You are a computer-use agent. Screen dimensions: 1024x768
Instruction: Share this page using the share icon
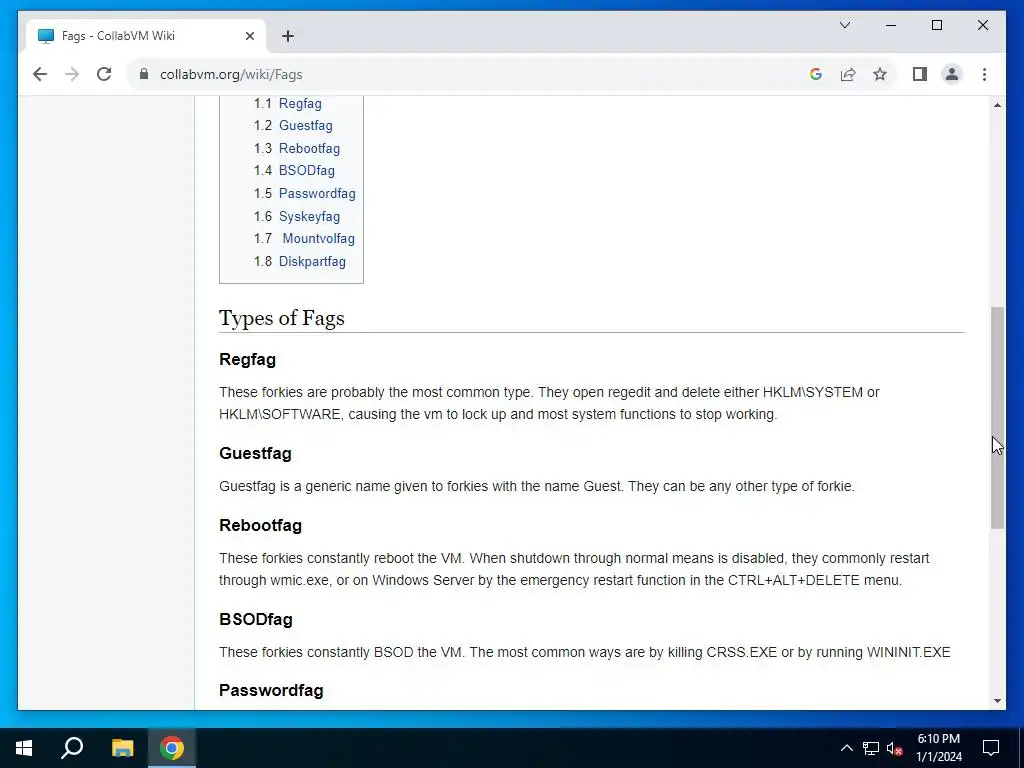click(848, 74)
